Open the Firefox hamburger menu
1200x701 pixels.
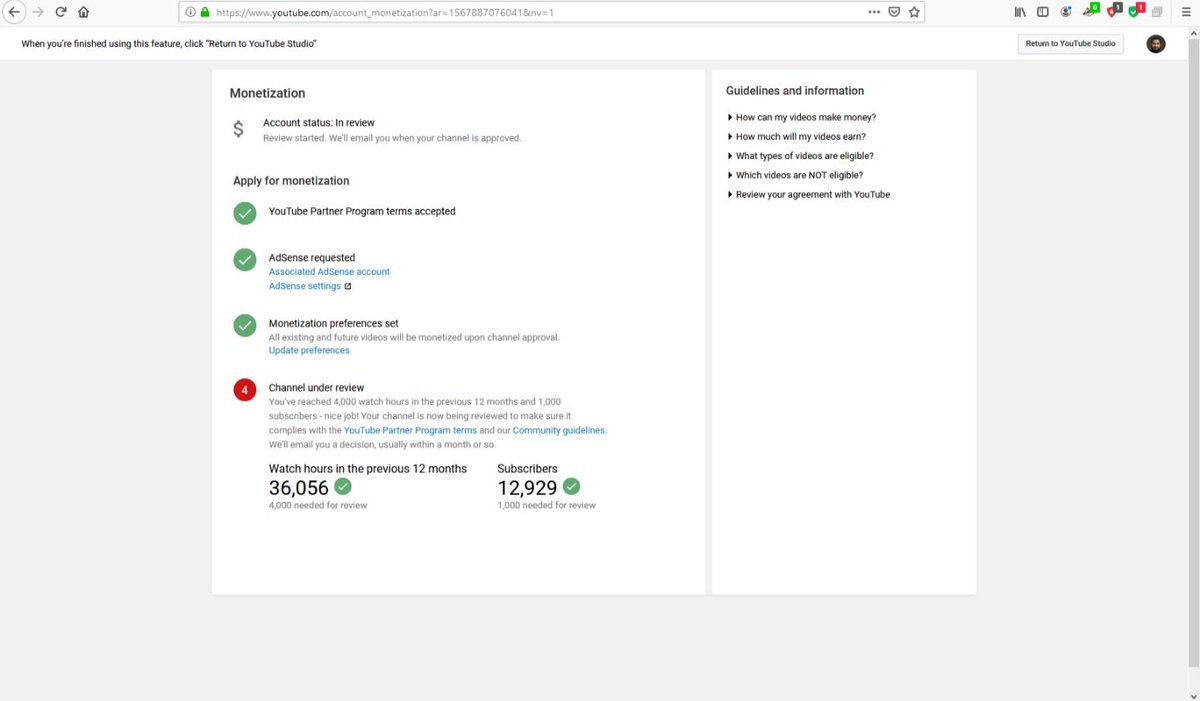pos(1184,13)
